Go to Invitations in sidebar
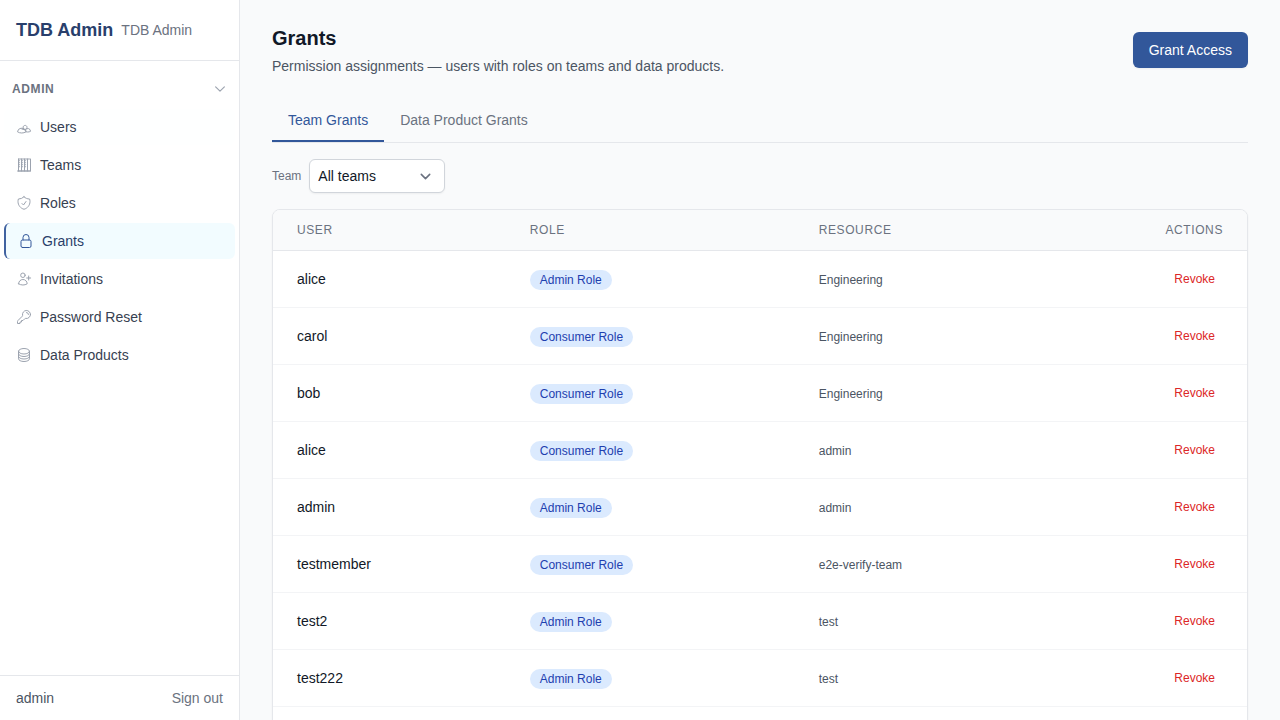The height and width of the screenshot is (720, 1280). point(120,279)
